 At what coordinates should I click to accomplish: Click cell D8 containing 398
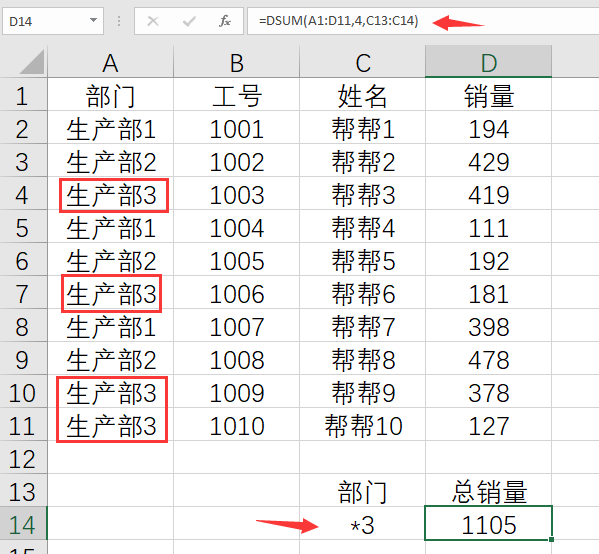[x=489, y=326]
